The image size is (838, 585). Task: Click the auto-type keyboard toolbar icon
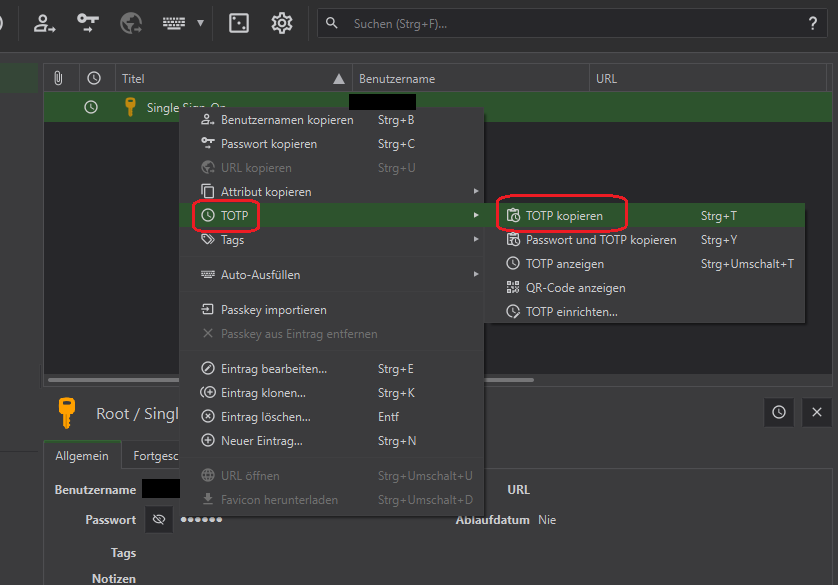tap(174, 22)
